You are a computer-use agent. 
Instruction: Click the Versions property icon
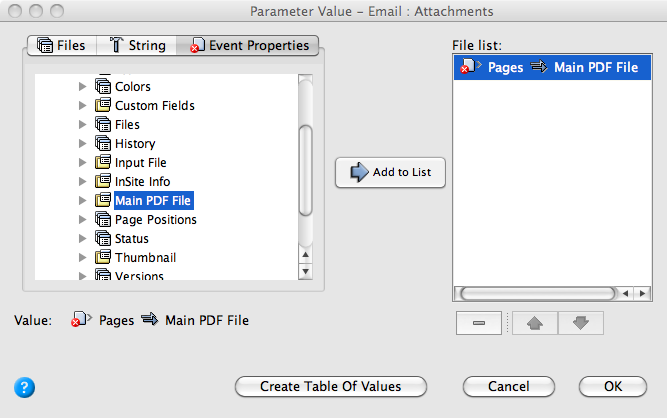103,274
